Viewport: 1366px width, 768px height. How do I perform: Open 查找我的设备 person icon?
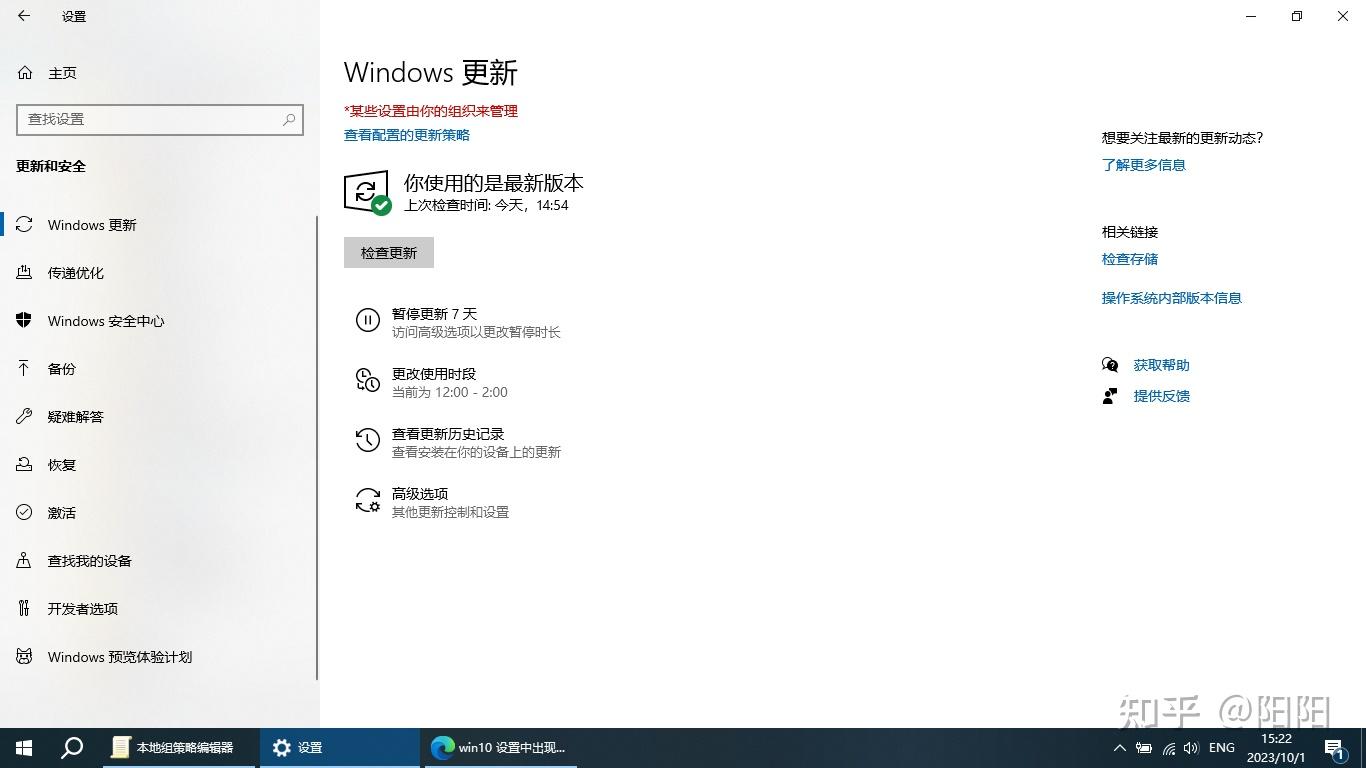(25, 561)
